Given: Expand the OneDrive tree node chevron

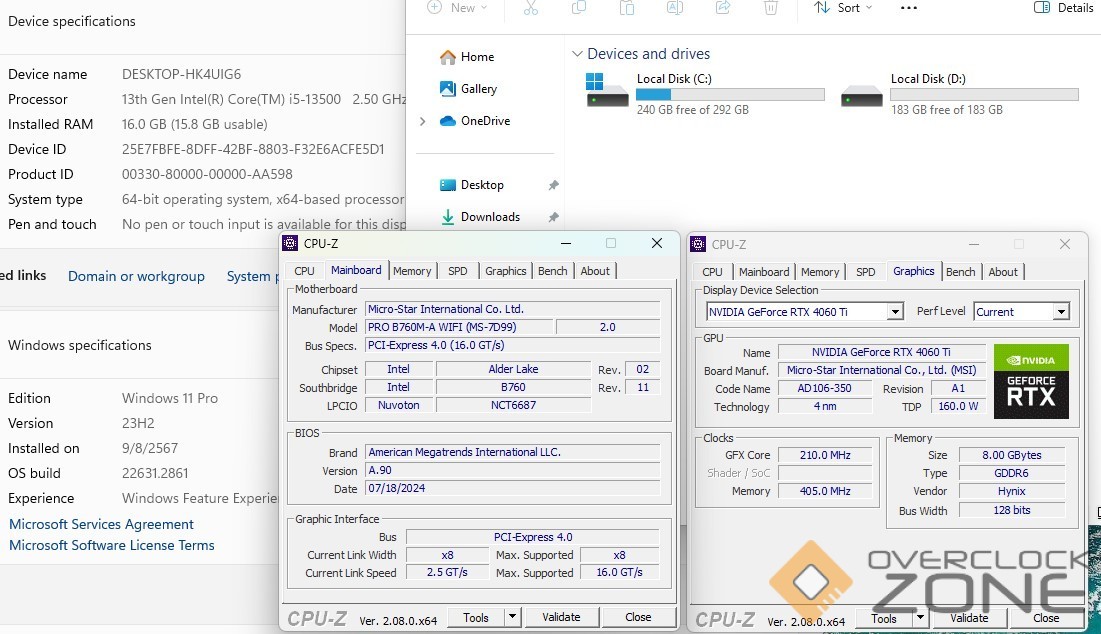Looking at the screenshot, I should [423, 121].
